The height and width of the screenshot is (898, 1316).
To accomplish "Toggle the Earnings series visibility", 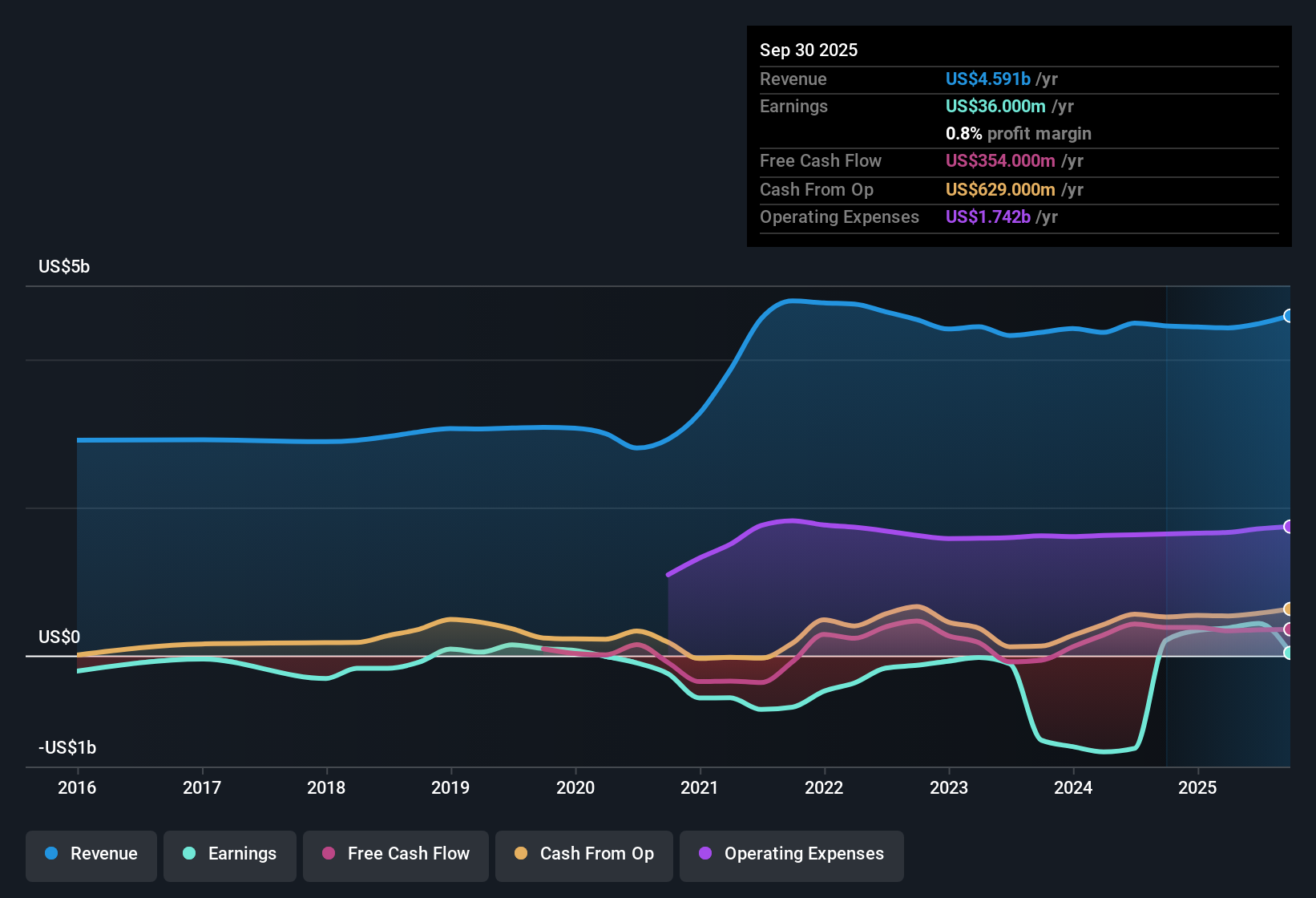I will [x=230, y=854].
